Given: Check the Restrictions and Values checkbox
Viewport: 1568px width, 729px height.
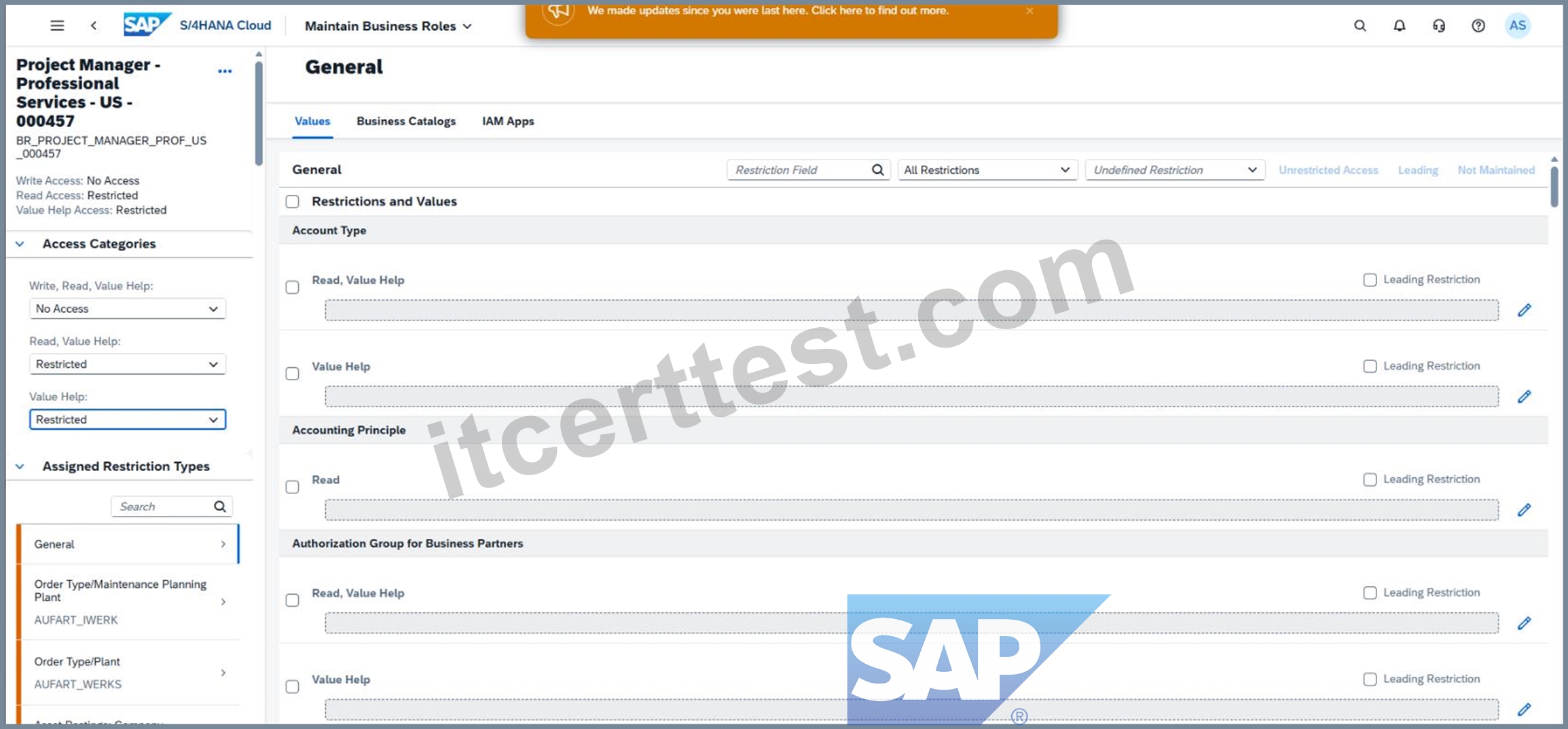Looking at the screenshot, I should 293,202.
